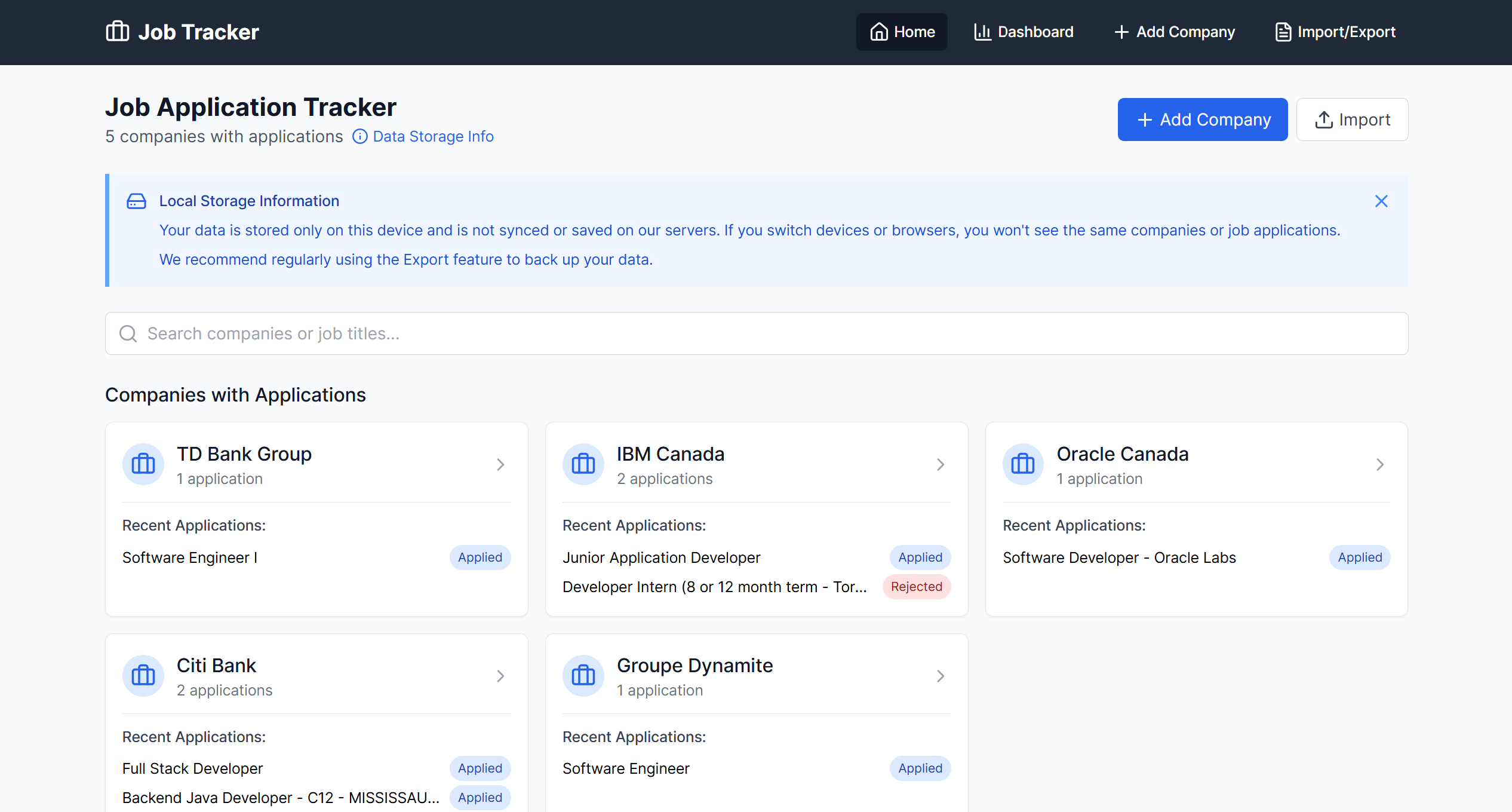Select the Citi Bank company title
The height and width of the screenshot is (812, 1512).
tap(216, 666)
